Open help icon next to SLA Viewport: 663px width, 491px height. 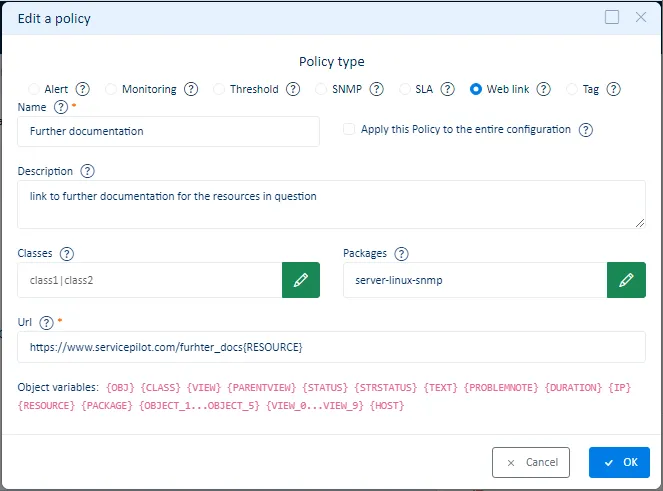pos(447,89)
